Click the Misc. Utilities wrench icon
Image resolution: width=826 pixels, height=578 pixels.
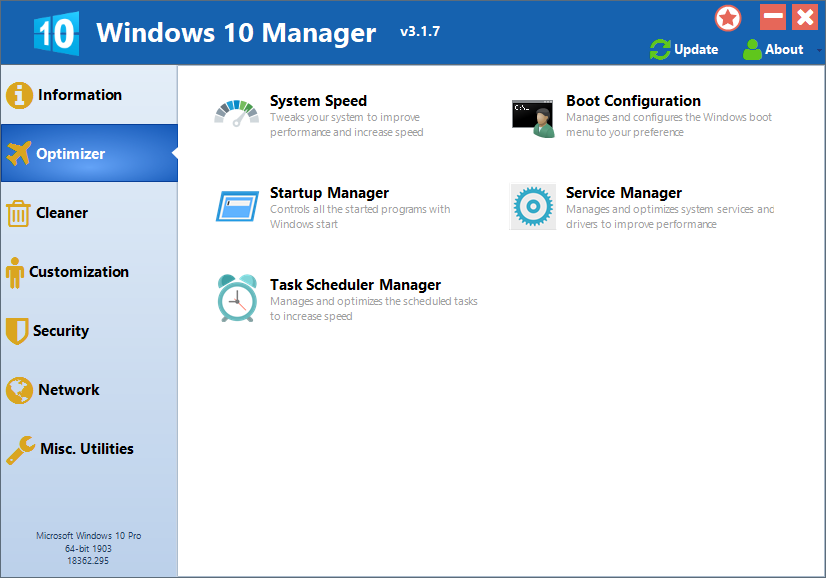[20, 448]
